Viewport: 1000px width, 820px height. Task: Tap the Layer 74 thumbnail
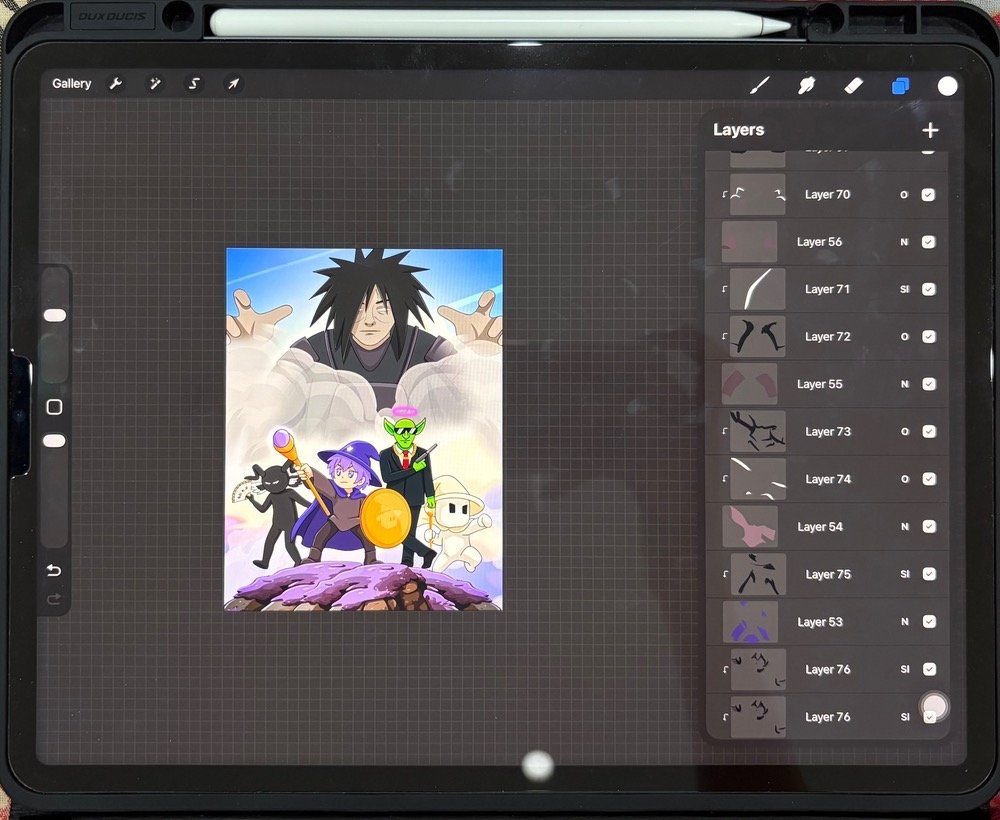click(758, 479)
